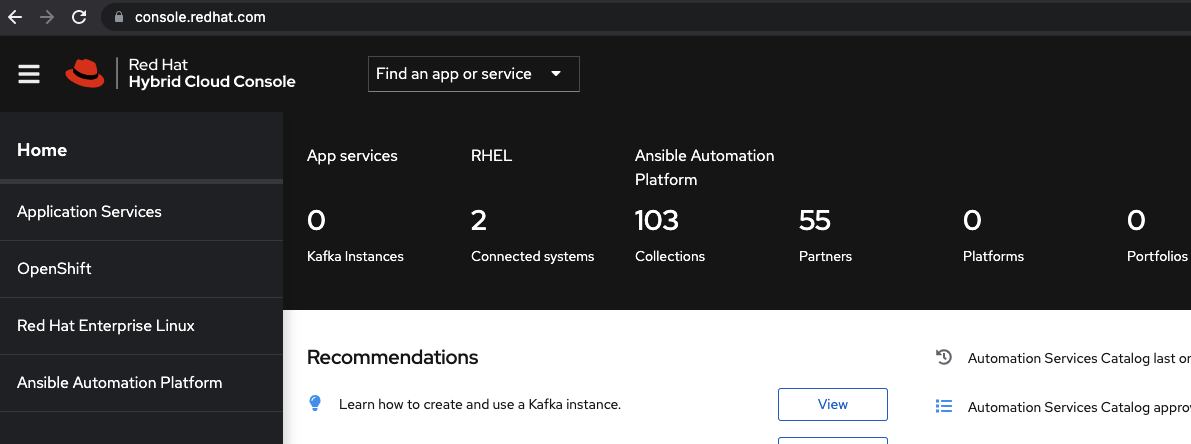Click the browser back arrow
Viewport: 1191px width, 444px height.
[x=14, y=17]
